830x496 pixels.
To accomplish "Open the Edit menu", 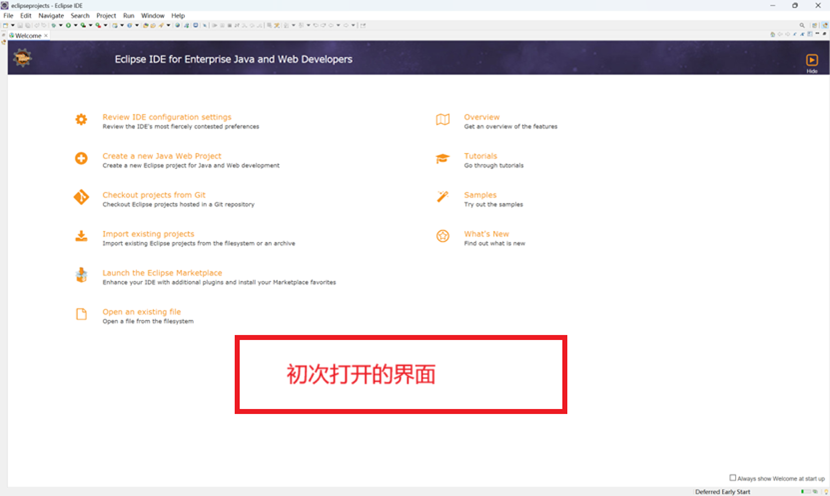I will pyautogui.click(x=25, y=15).
